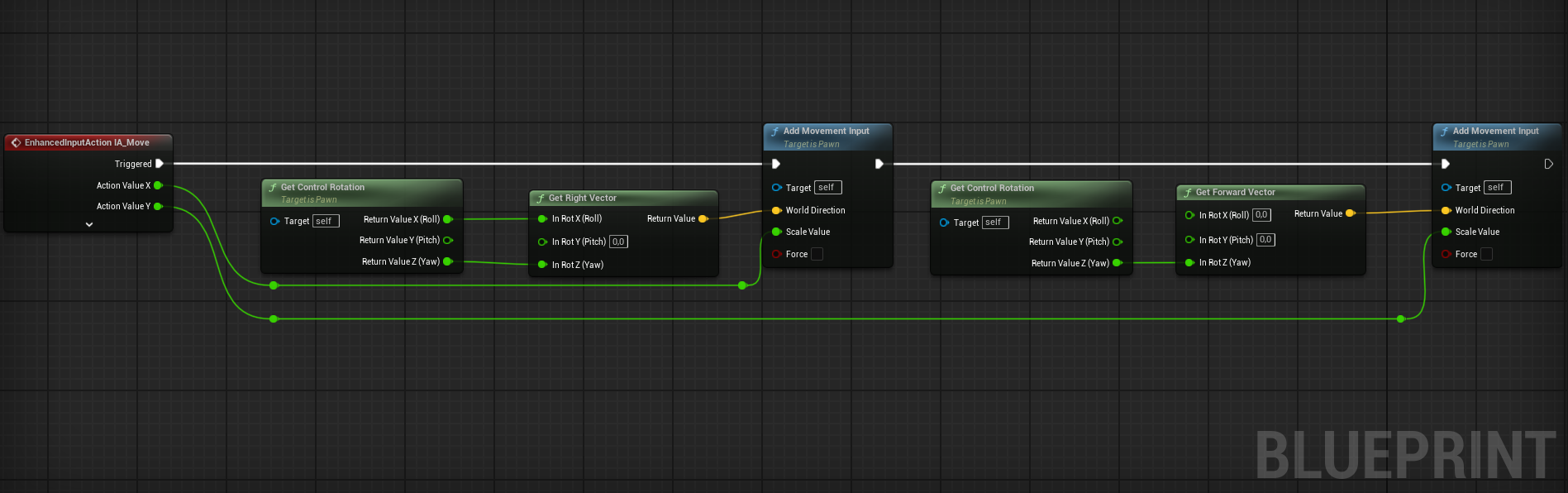
Task: Click Target pin on first Add Movement Input
Action: [x=776, y=188]
